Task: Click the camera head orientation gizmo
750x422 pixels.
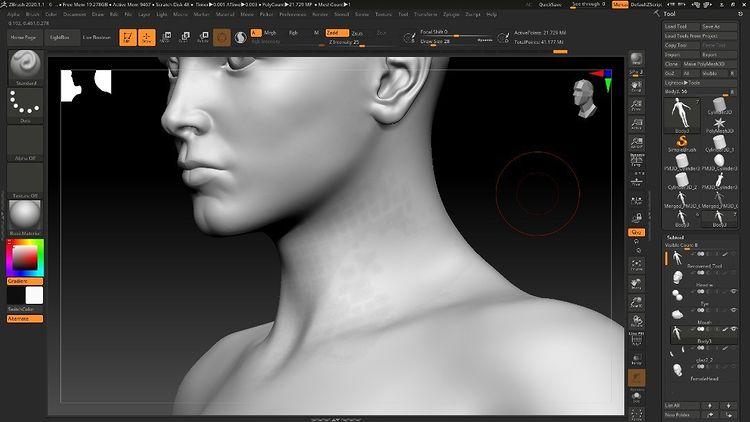Action: (583, 95)
